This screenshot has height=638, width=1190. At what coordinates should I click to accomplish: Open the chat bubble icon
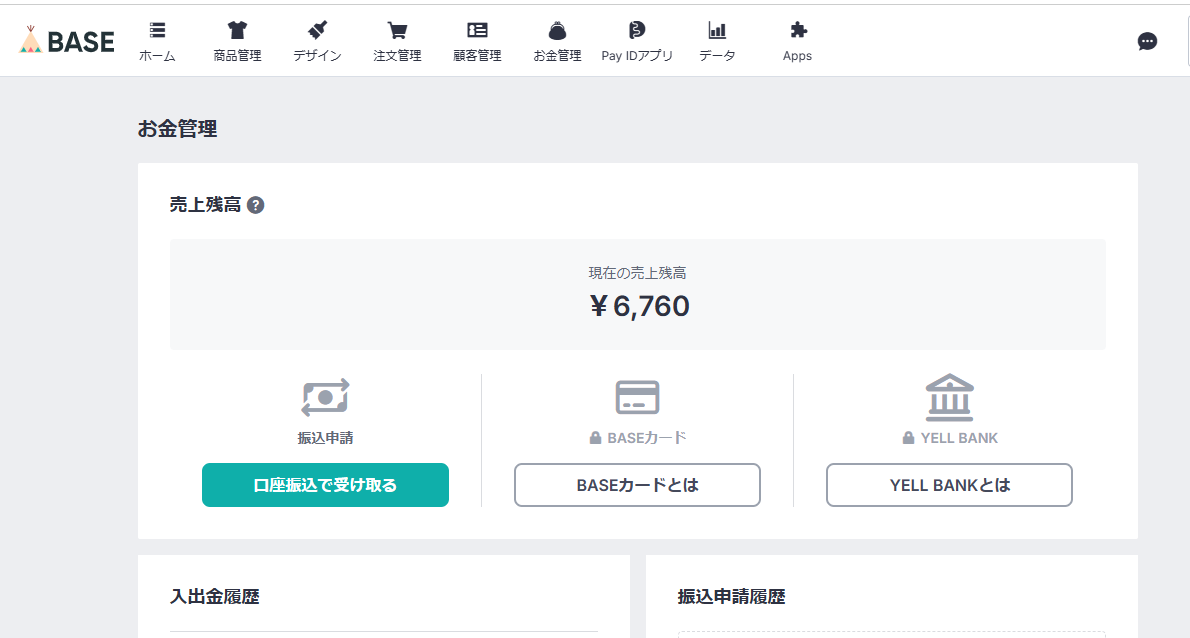1148,41
